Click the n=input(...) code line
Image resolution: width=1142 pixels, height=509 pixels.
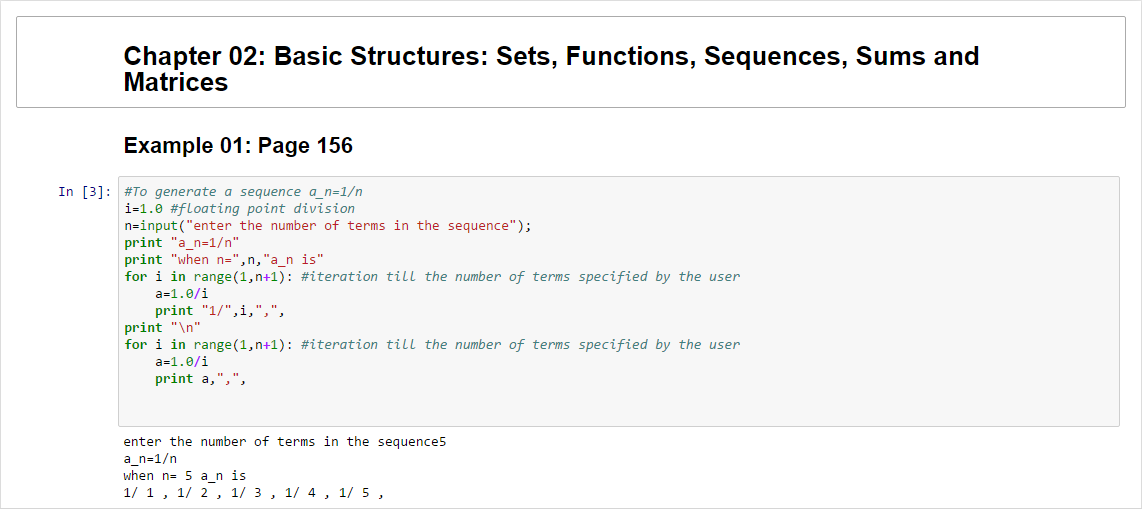[328, 226]
